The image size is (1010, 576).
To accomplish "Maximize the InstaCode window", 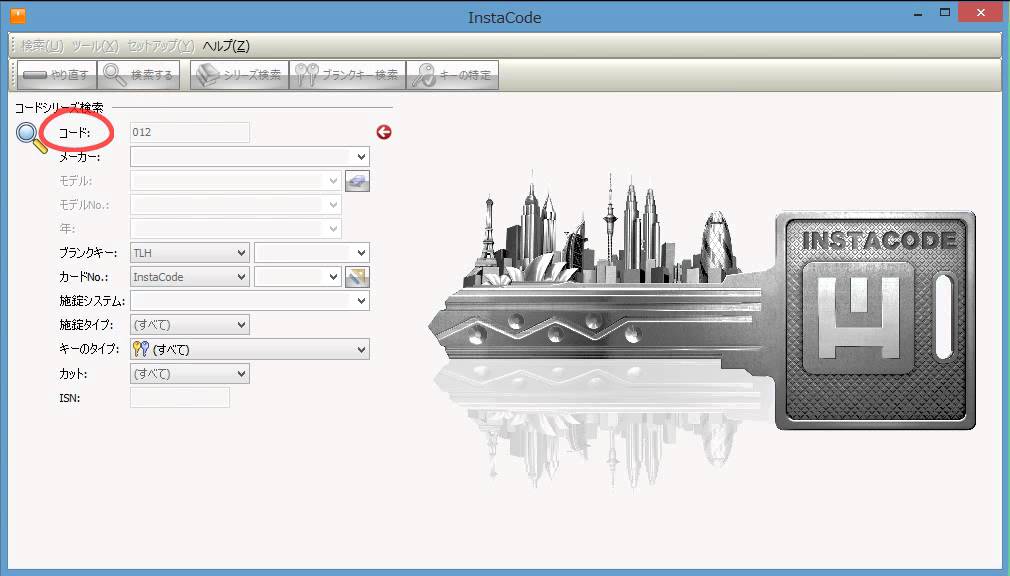I will pyautogui.click(x=944, y=12).
